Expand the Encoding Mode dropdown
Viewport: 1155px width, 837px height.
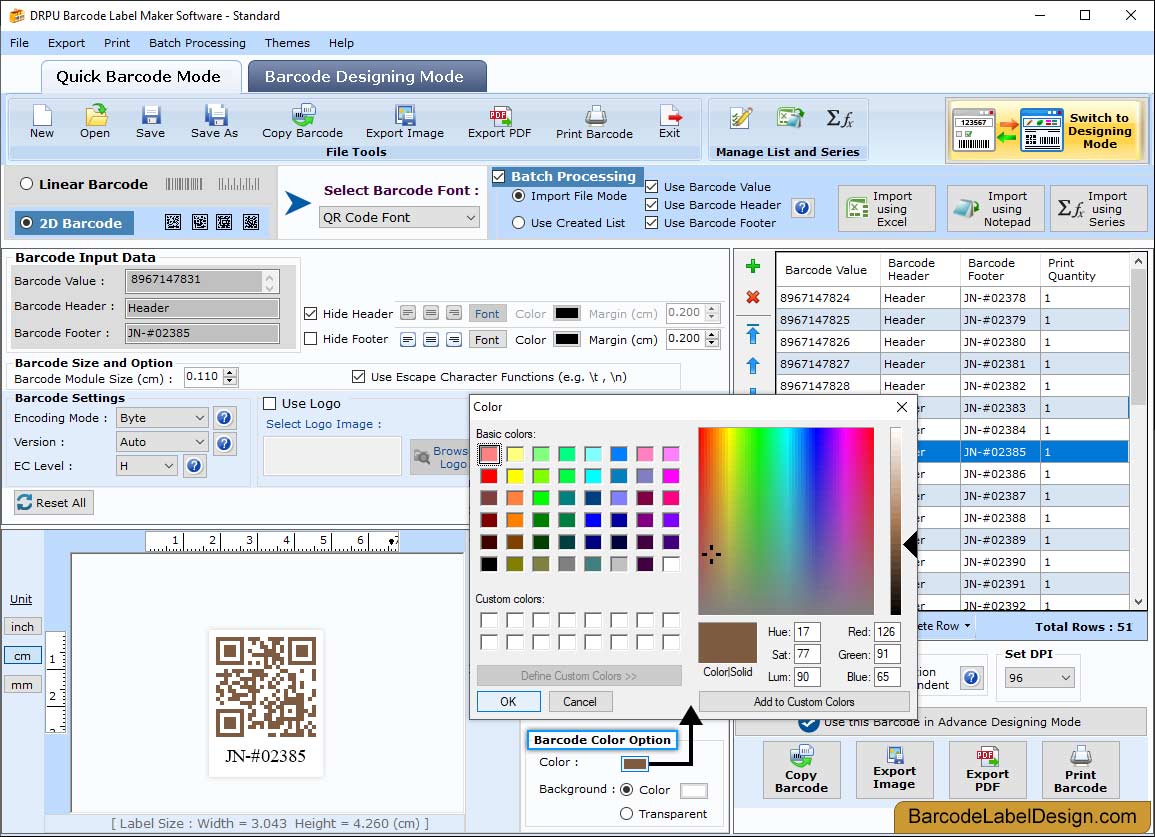[162, 418]
